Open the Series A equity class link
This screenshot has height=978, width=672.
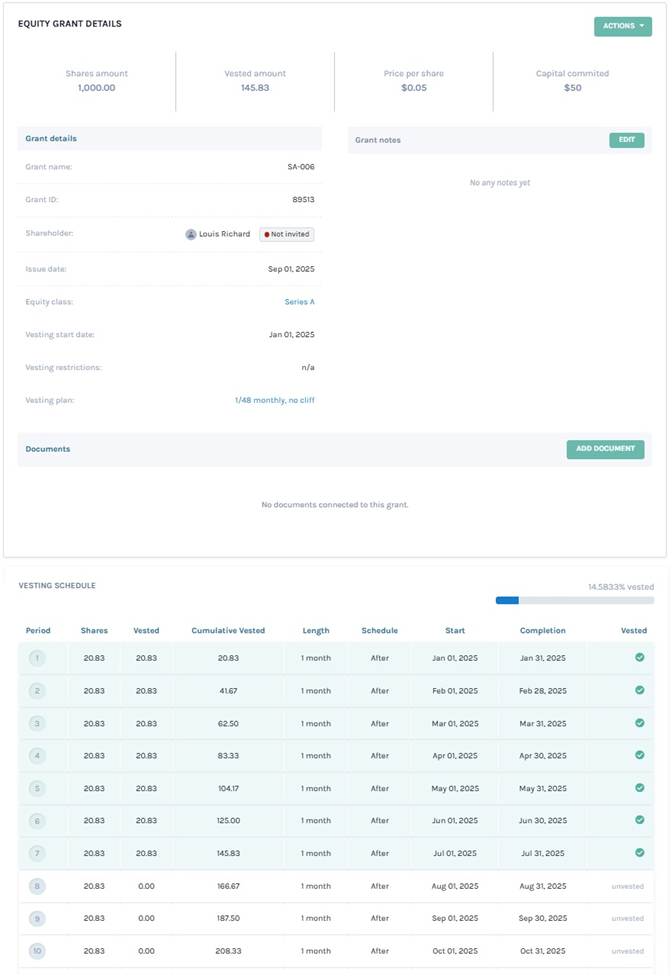pos(299,301)
